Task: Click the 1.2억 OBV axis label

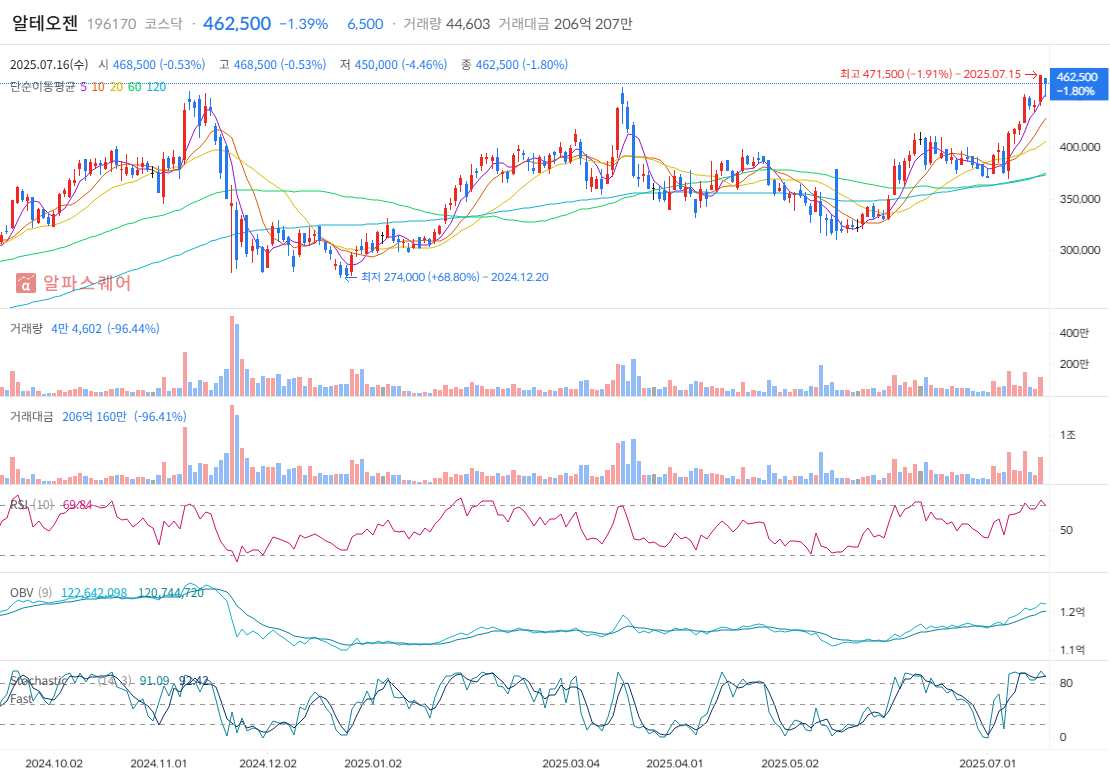Action: pos(1072,612)
